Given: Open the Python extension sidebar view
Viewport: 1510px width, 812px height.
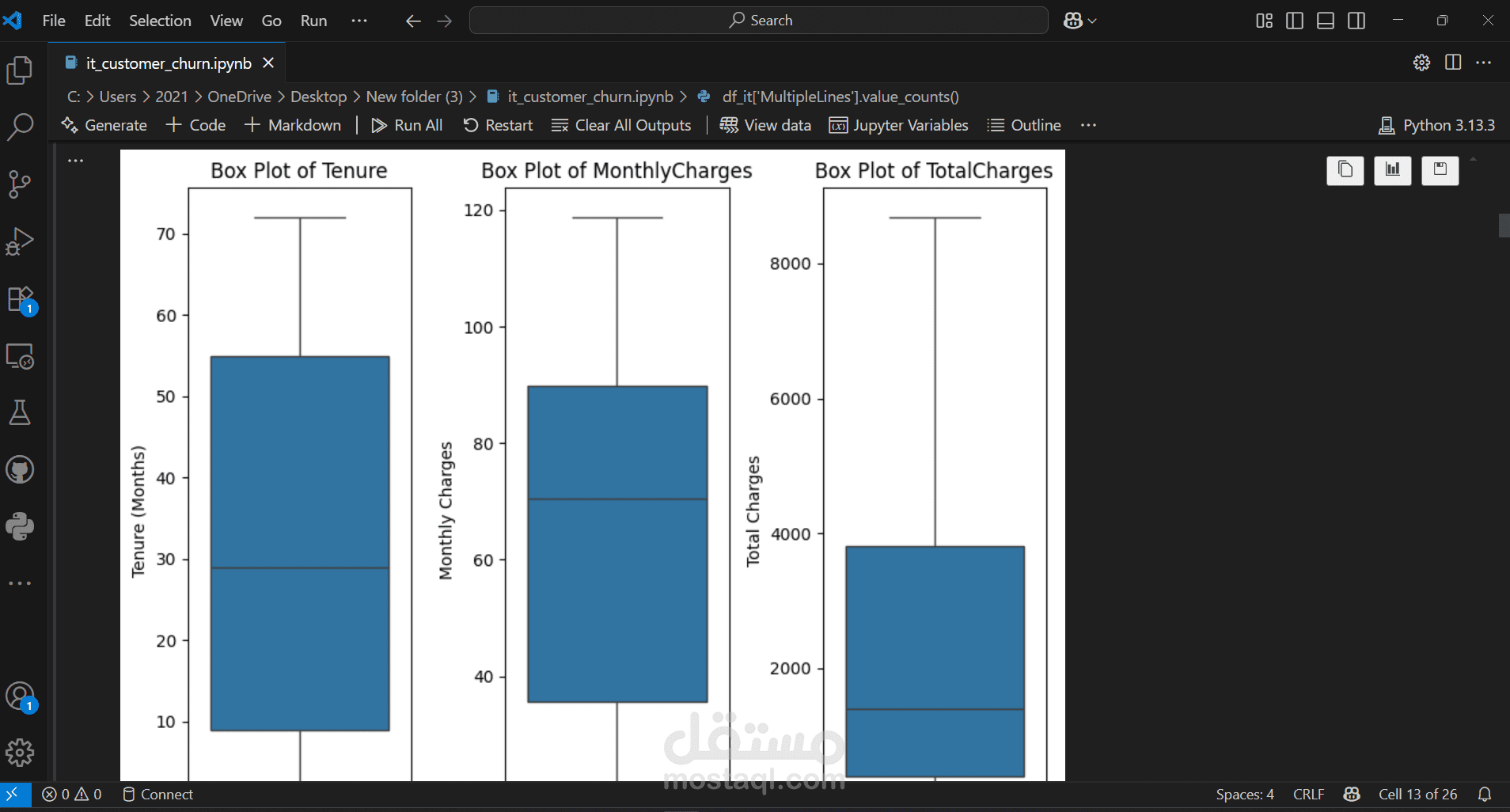Looking at the screenshot, I should coord(20,526).
